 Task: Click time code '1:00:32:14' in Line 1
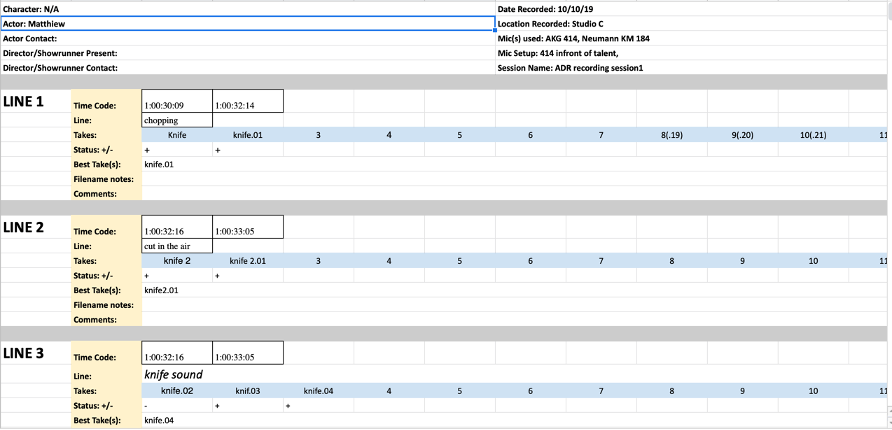[248, 101]
